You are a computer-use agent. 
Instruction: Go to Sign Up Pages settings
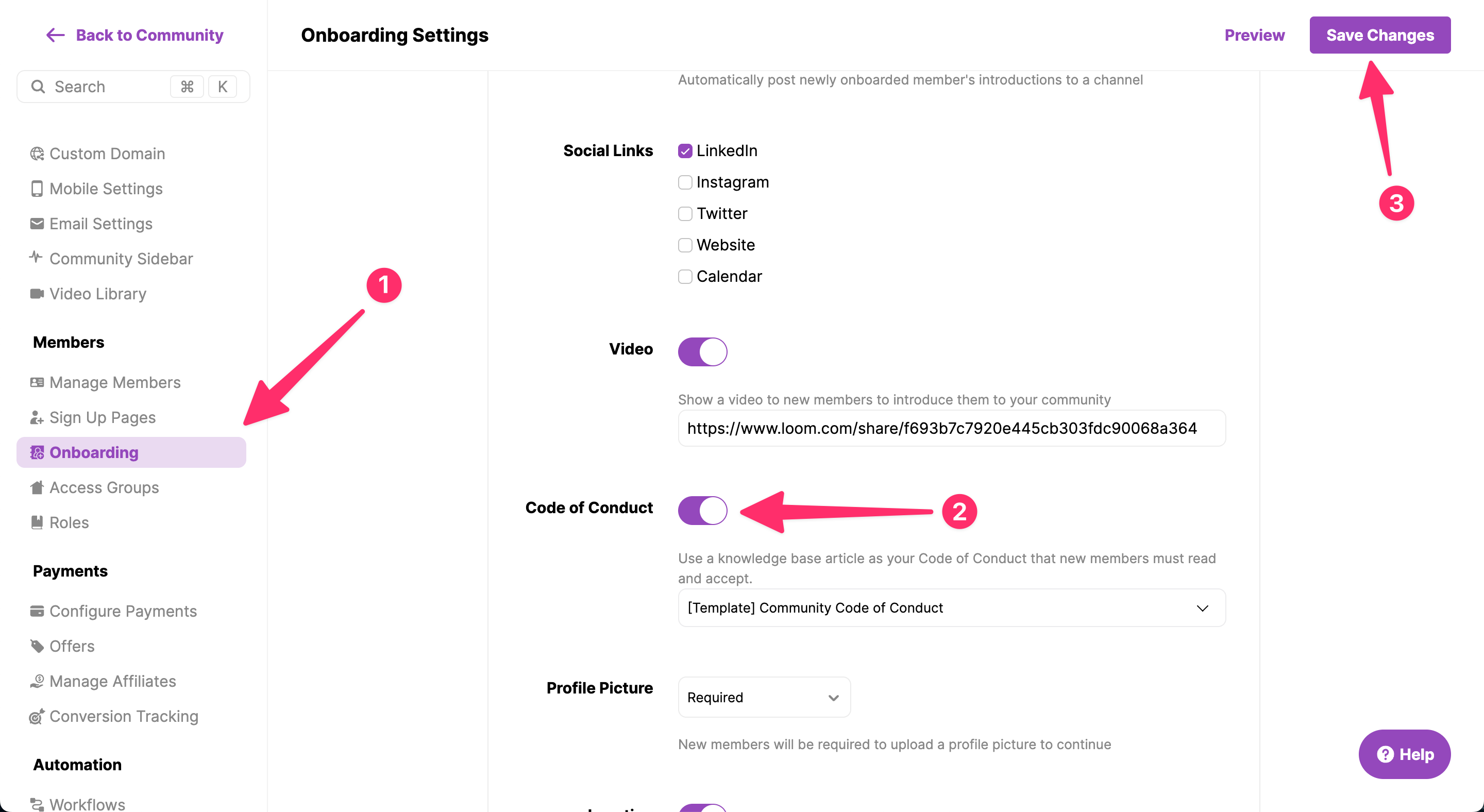[x=103, y=417]
